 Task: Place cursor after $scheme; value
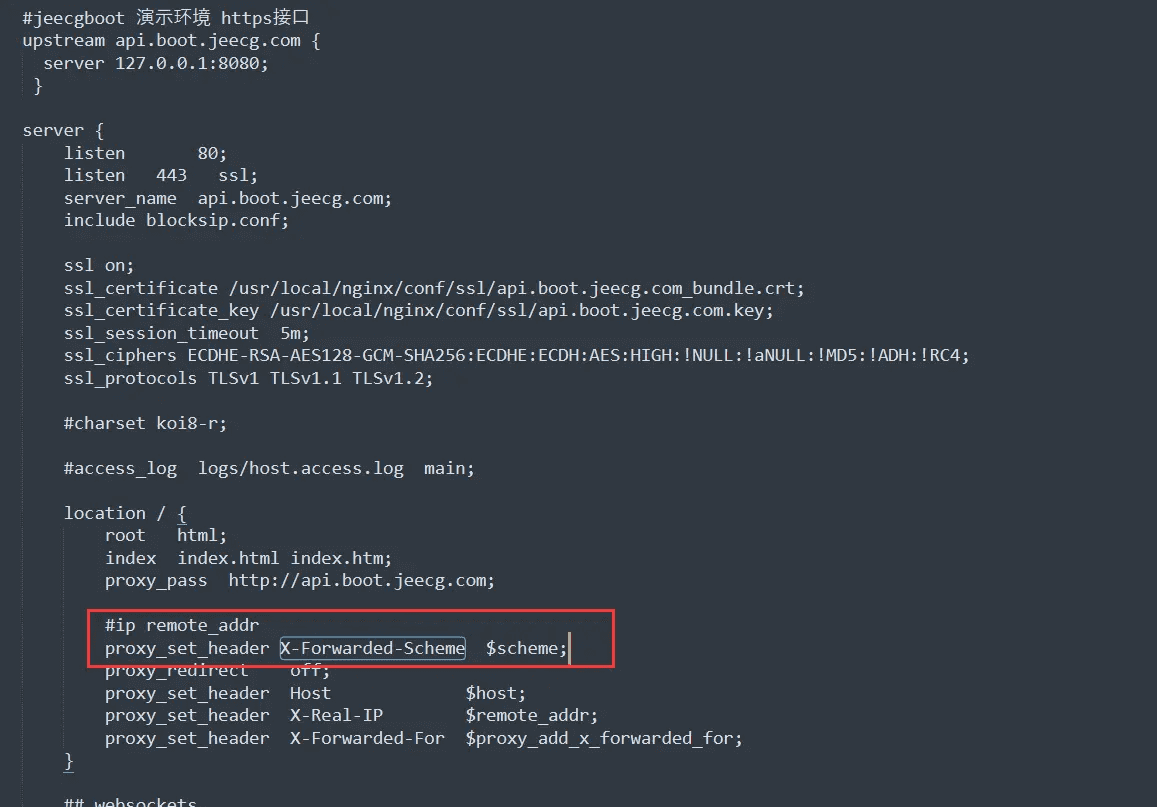569,648
